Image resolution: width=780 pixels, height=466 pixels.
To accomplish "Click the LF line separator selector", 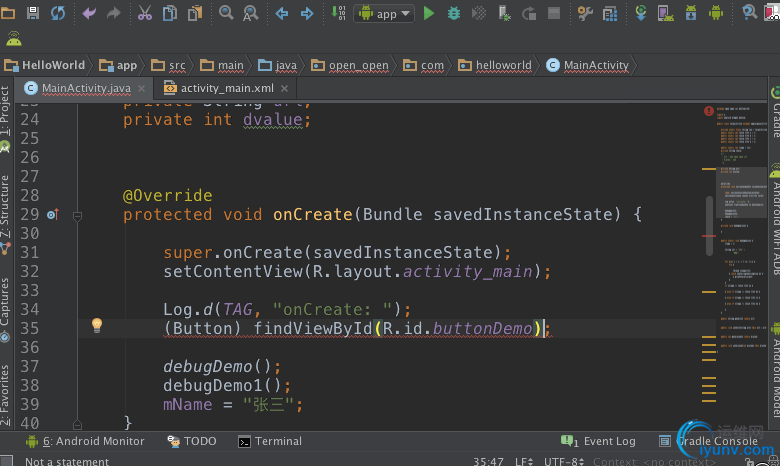I will (524, 462).
